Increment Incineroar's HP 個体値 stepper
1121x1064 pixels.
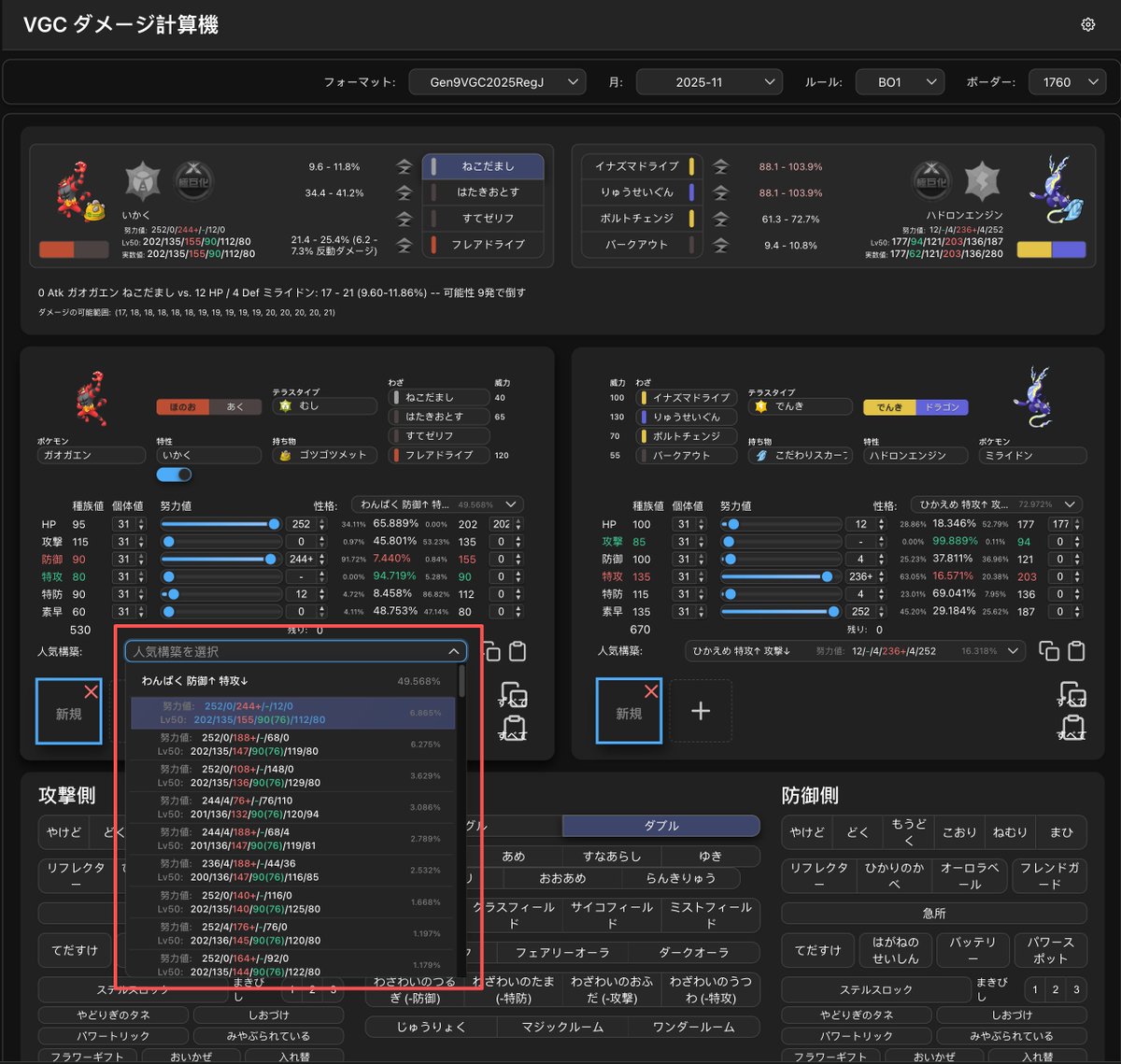tap(141, 521)
